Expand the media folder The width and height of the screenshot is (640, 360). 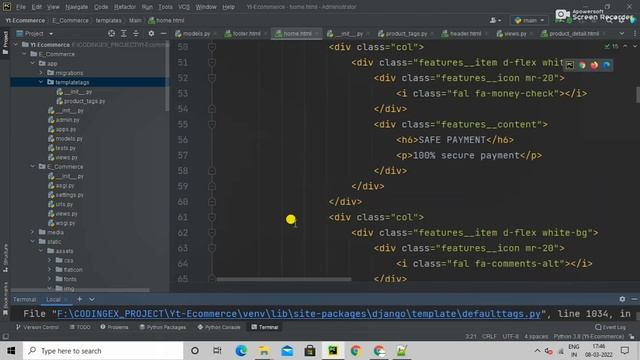[33, 232]
